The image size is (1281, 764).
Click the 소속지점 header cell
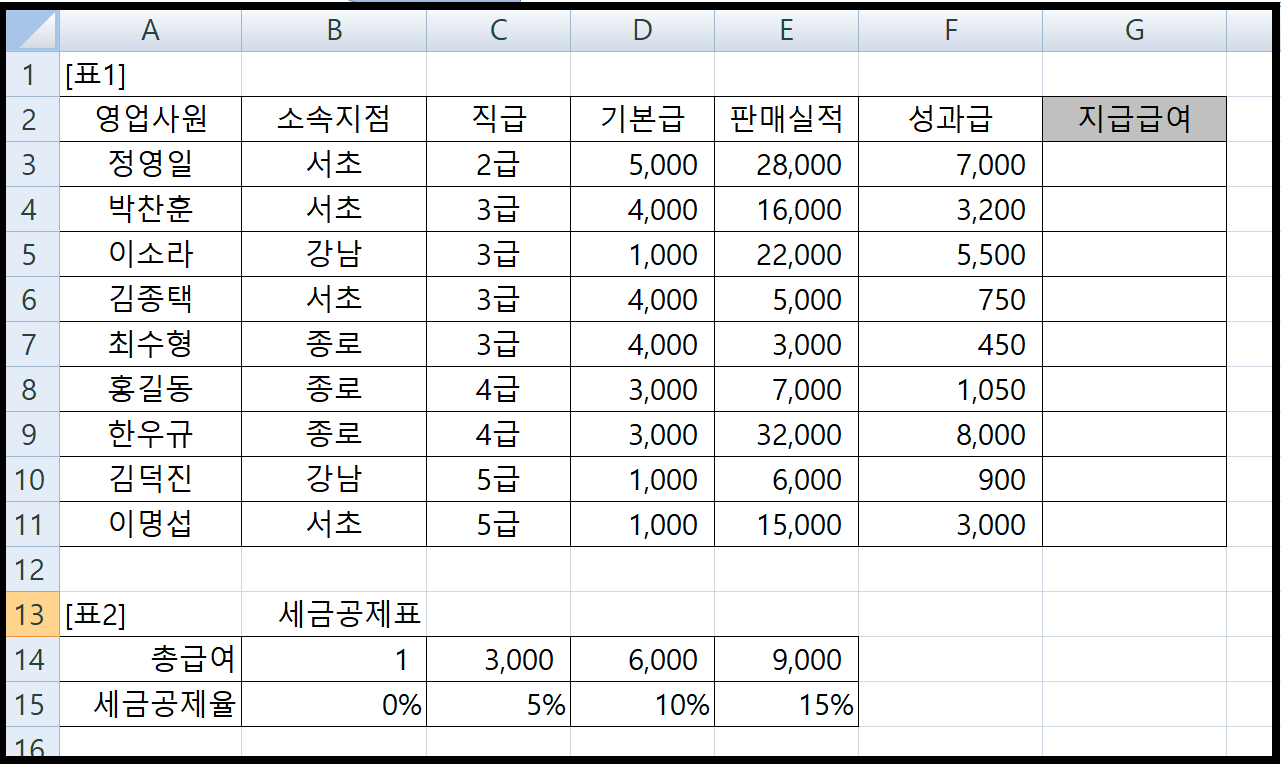334,120
